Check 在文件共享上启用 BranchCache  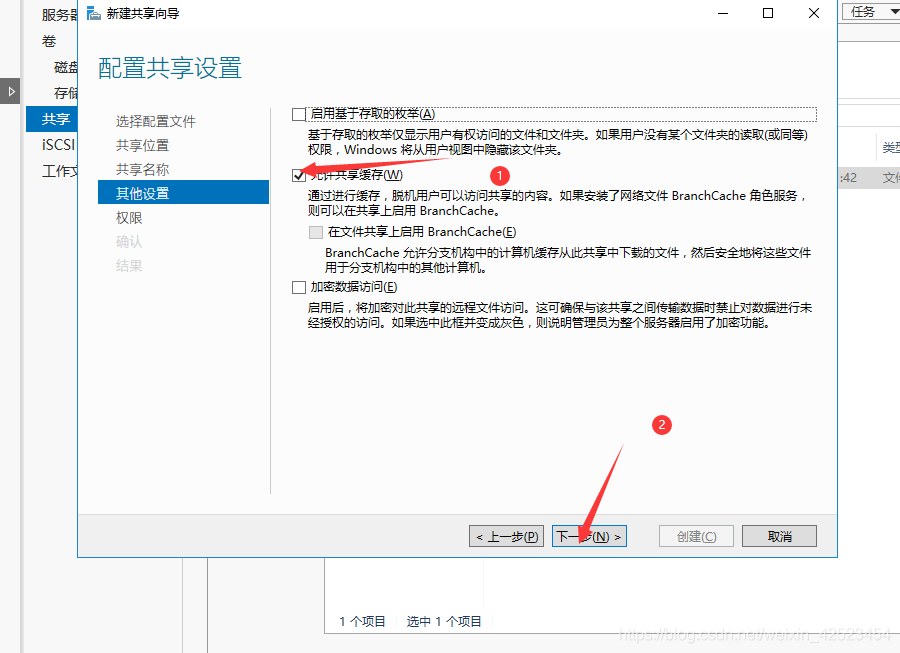click(318, 232)
